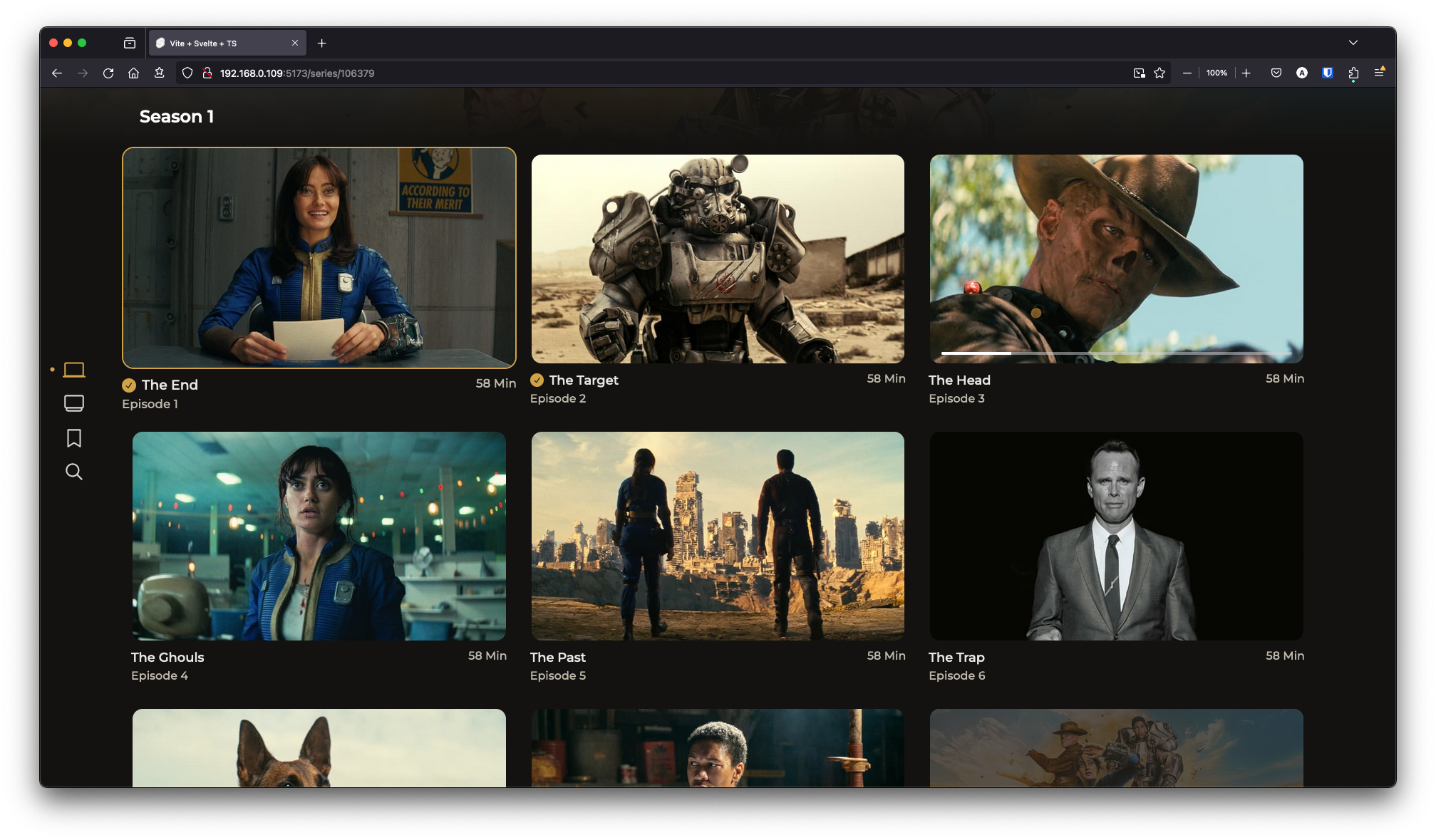Open the extensions puzzle icon
The image size is (1436, 840).
click(1353, 73)
